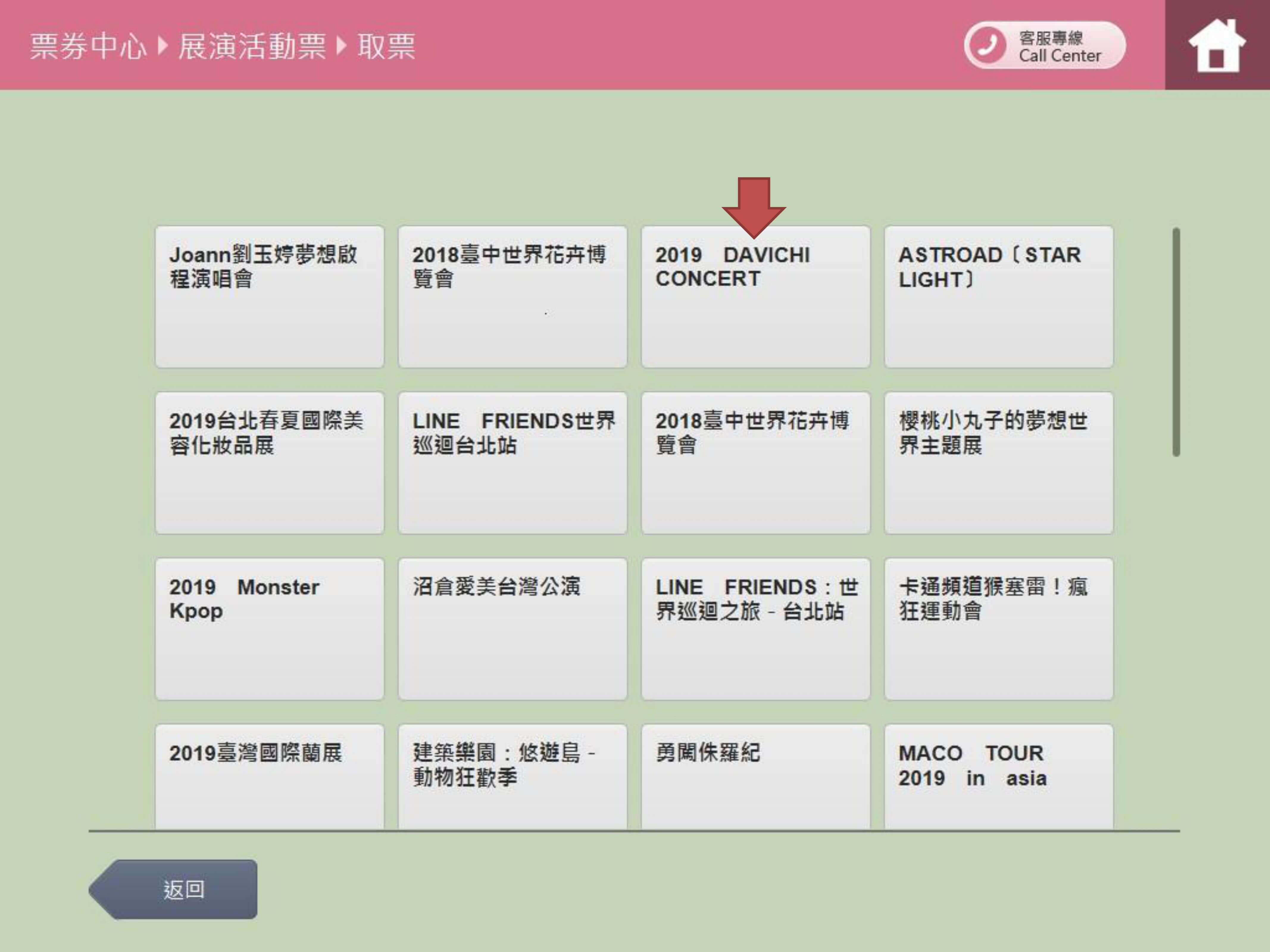Screen dimensions: 1270x952
Task: Select 2019台北春夏國際美容化妝品展
Action: coord(269,463)
